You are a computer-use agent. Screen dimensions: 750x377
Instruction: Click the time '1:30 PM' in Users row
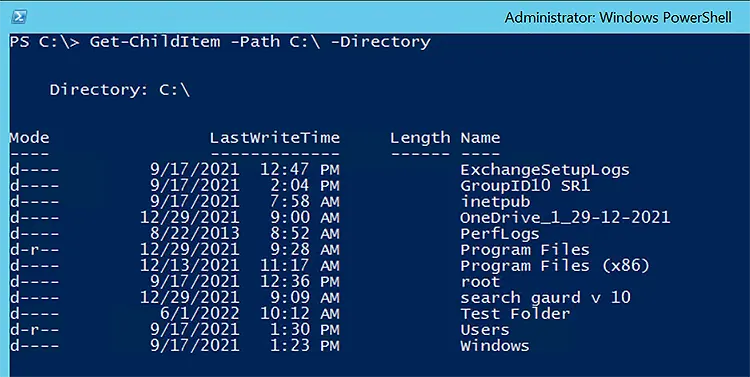coord(305,330)
